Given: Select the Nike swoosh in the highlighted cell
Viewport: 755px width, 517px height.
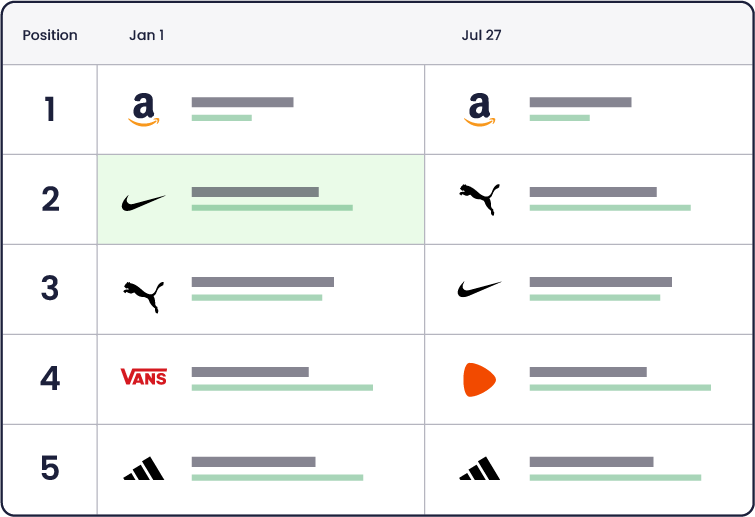Looking at the screenshot, I should (x=143, y=203).
